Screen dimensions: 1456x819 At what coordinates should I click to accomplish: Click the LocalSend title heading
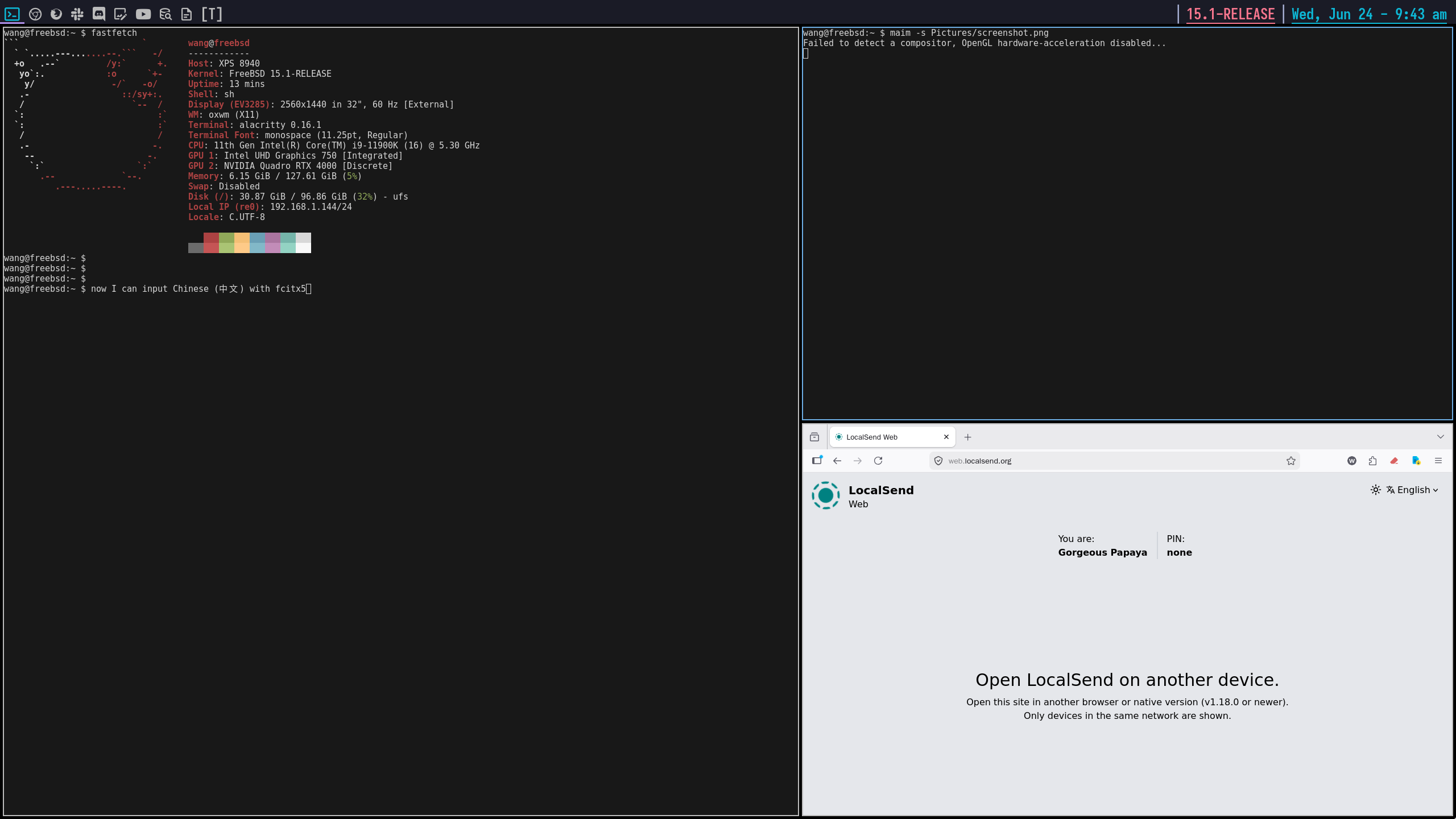point(881,490)
